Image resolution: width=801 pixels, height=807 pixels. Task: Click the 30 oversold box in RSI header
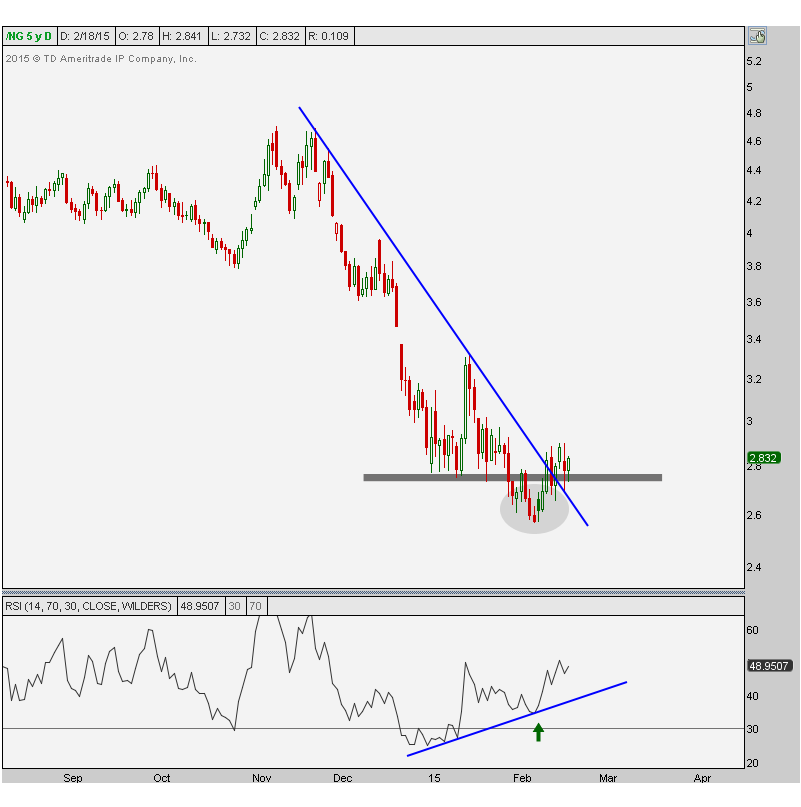click(234, 606)
